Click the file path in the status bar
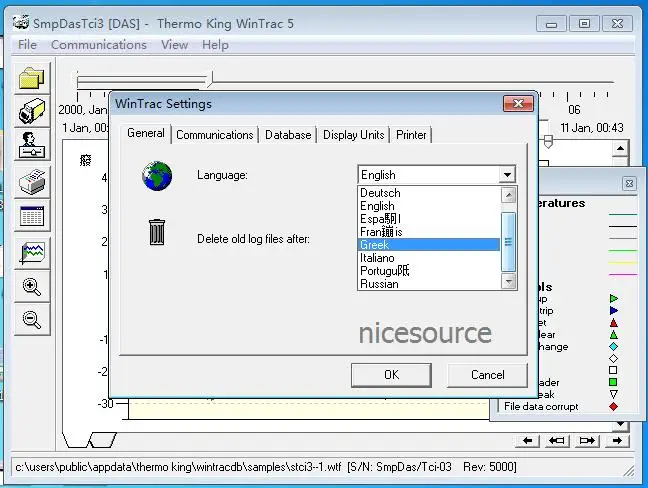This screenshot has width=648, height=488. [x=178, y=467]
